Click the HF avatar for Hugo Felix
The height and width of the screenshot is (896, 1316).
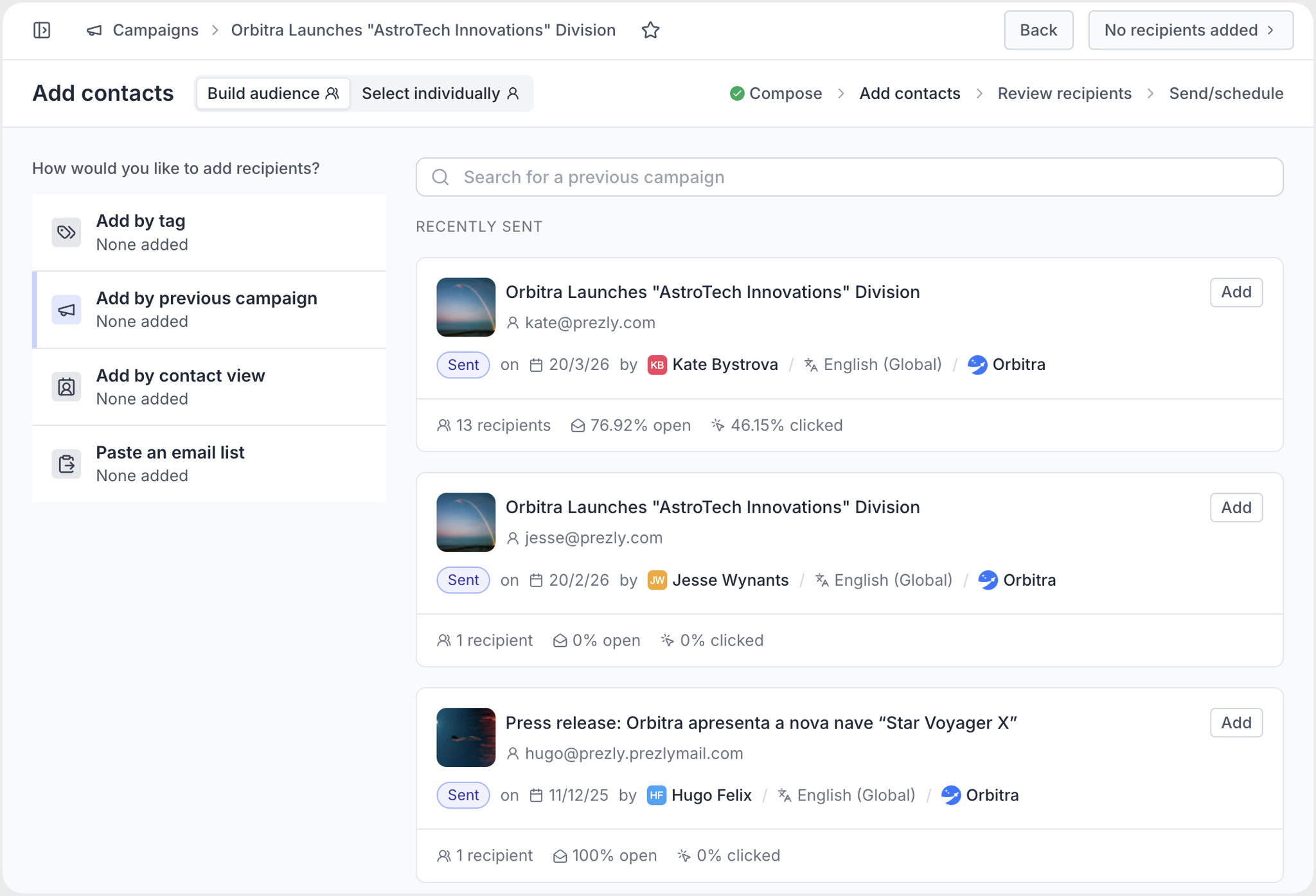[x=656, y=795]
